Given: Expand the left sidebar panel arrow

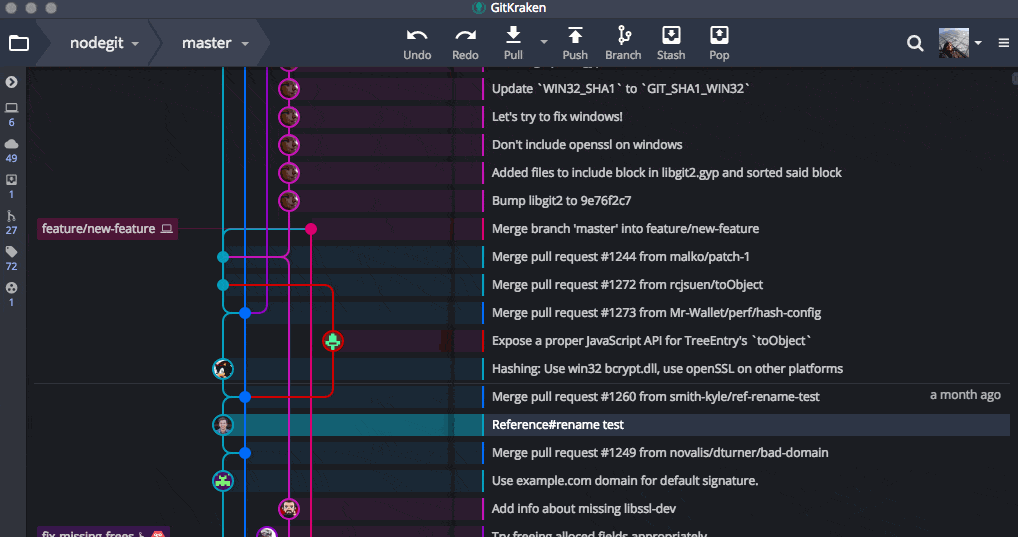Looking at the screenshot, I should (x=11, y=82).
